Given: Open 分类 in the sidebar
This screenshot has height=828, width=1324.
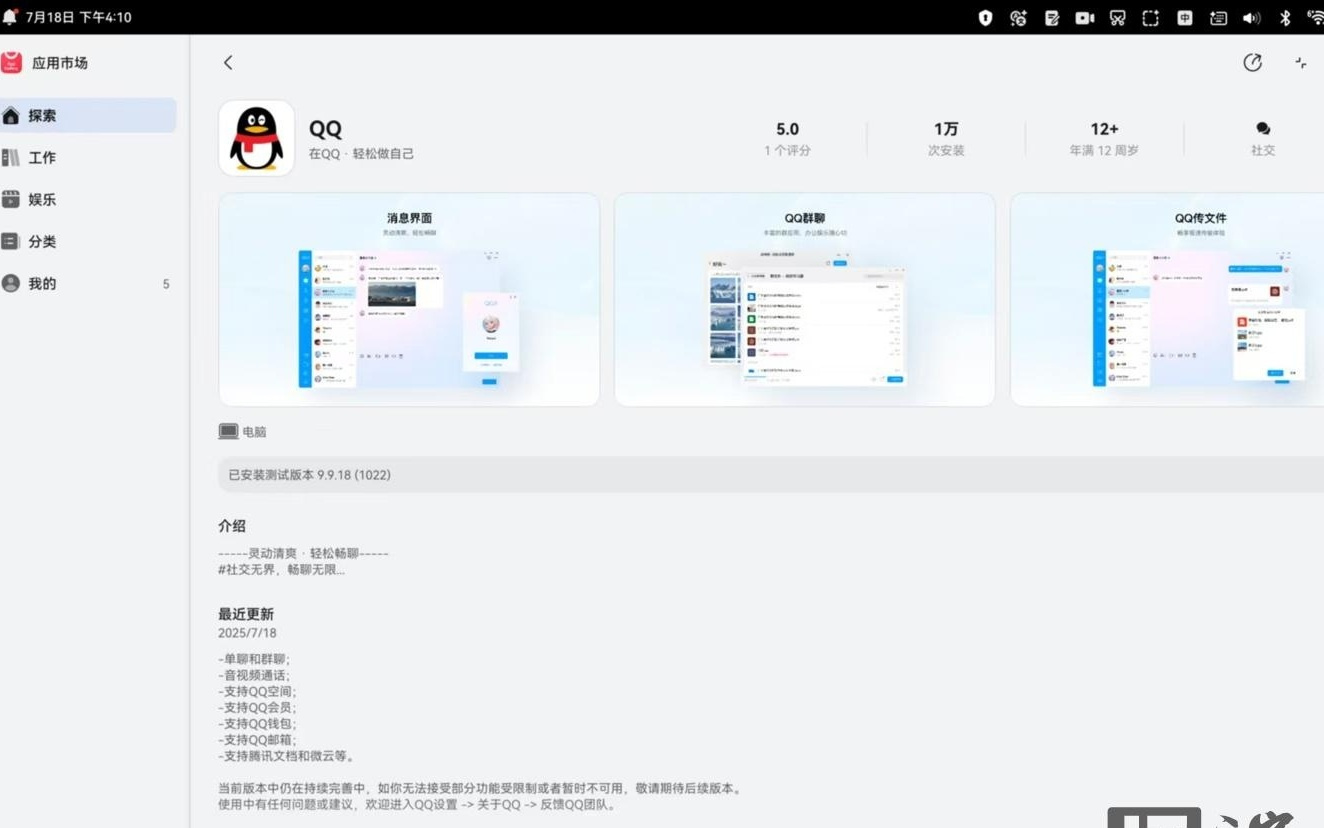Looking at the screenshot, I should (88, 241).
